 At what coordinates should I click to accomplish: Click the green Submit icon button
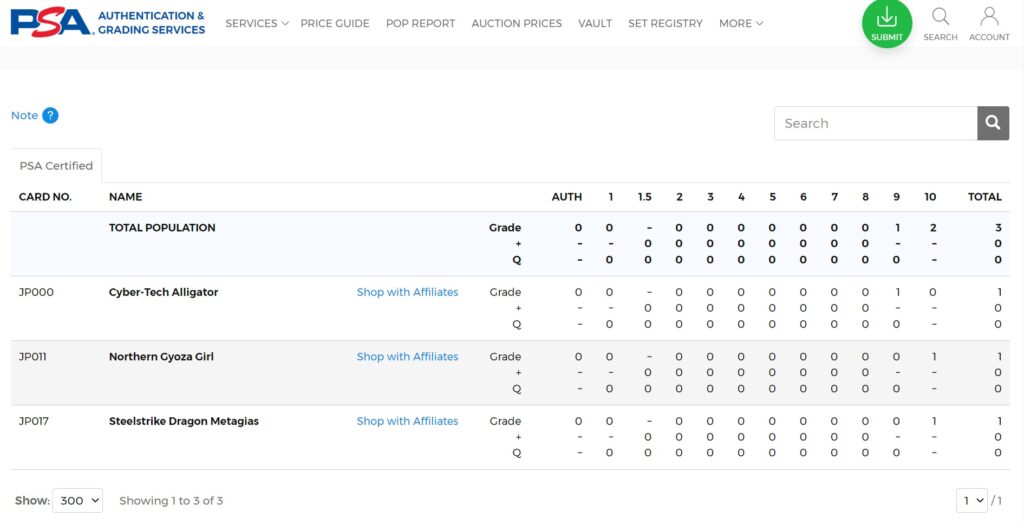[x=887, y=24]
